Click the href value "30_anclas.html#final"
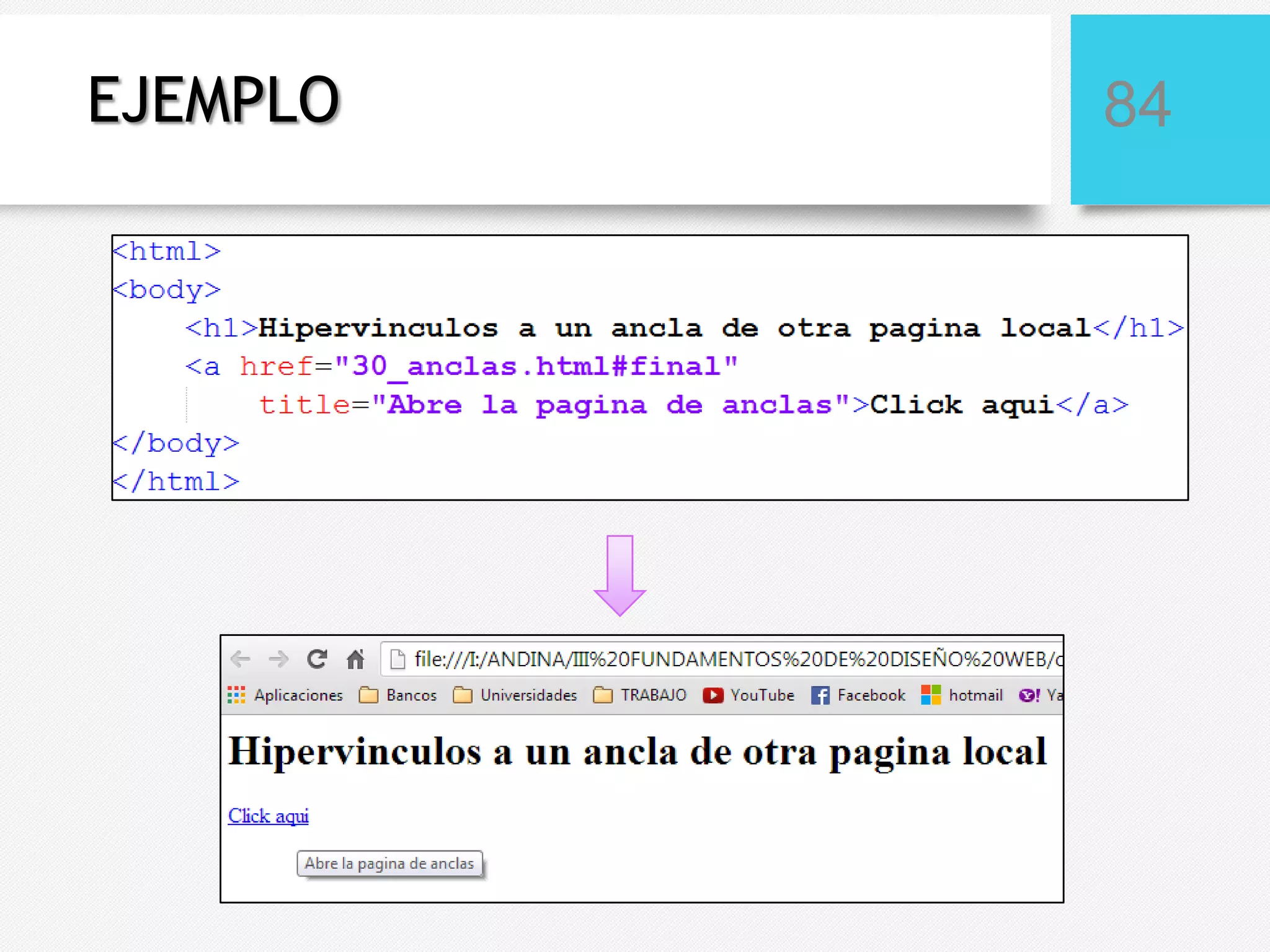1270x952 pixels. point(536,367)
